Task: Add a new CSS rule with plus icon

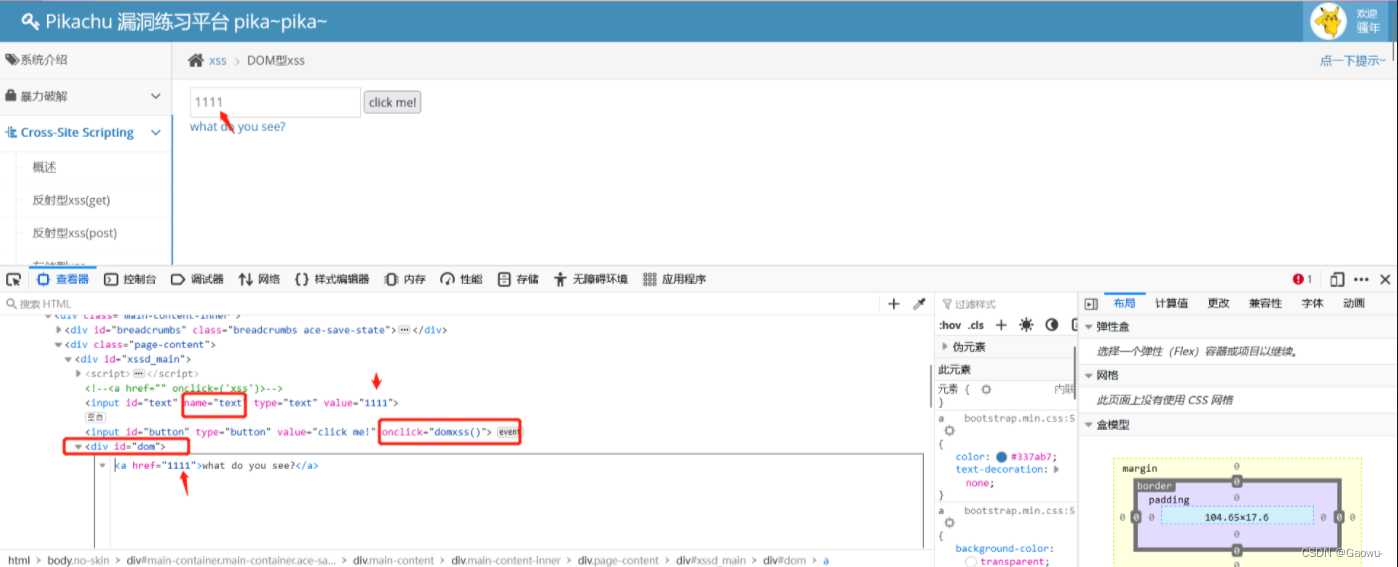Action: pos(1001,325)
